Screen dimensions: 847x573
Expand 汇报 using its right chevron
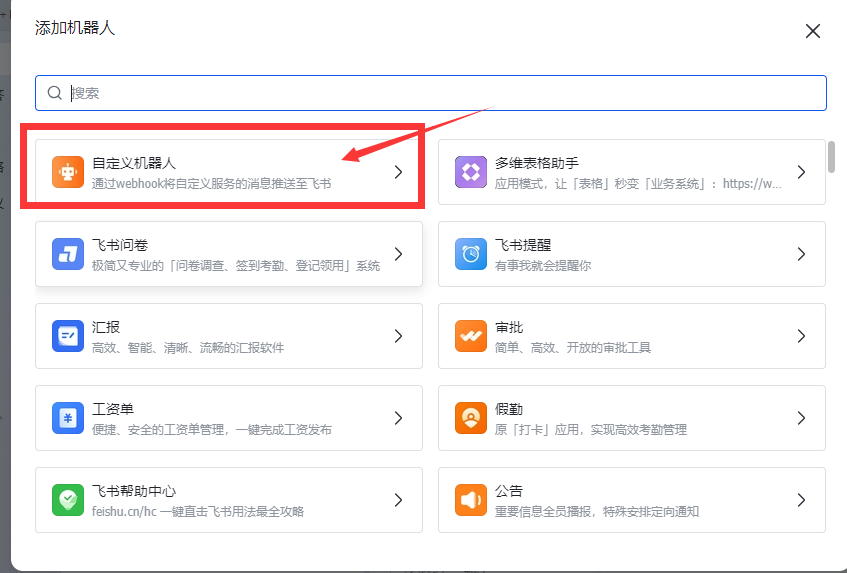[399, 336]
